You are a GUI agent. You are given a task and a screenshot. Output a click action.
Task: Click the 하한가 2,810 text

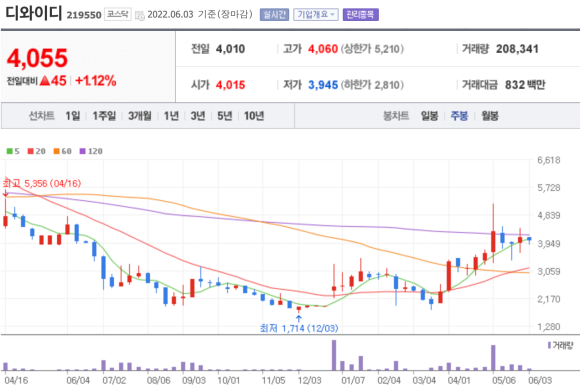click(x=372, y=85)
